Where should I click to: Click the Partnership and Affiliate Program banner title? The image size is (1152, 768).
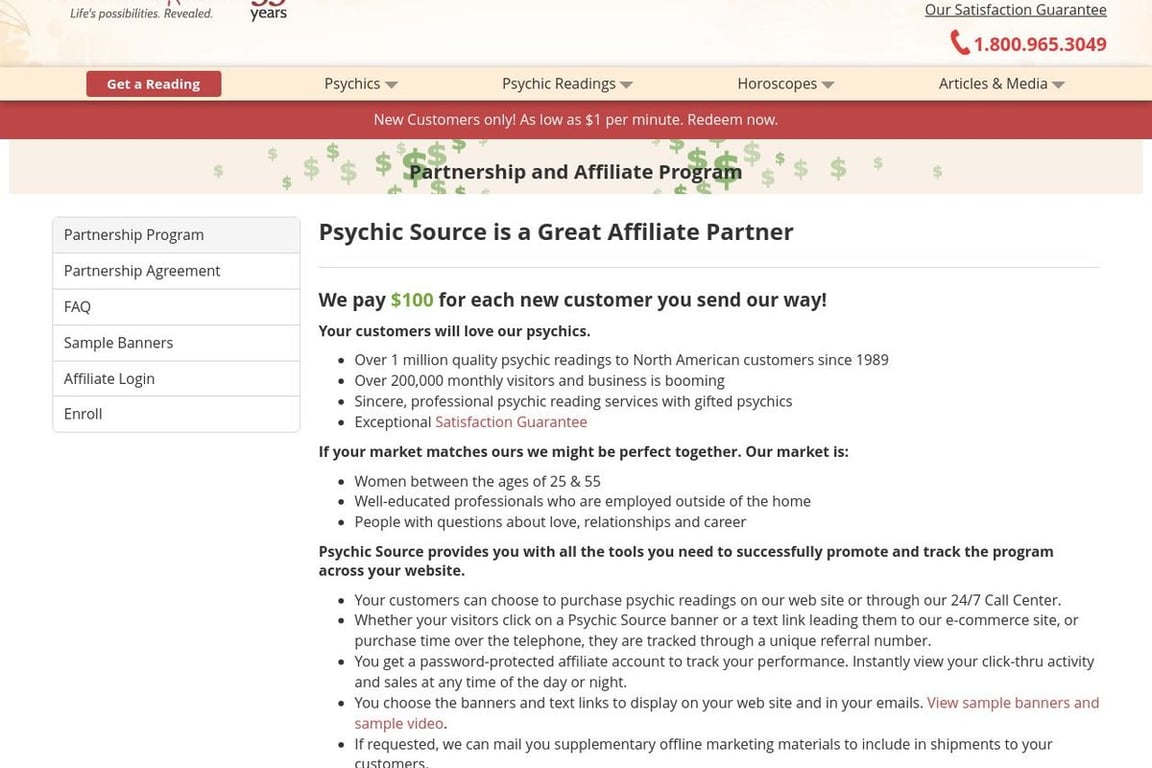point(575,172)
